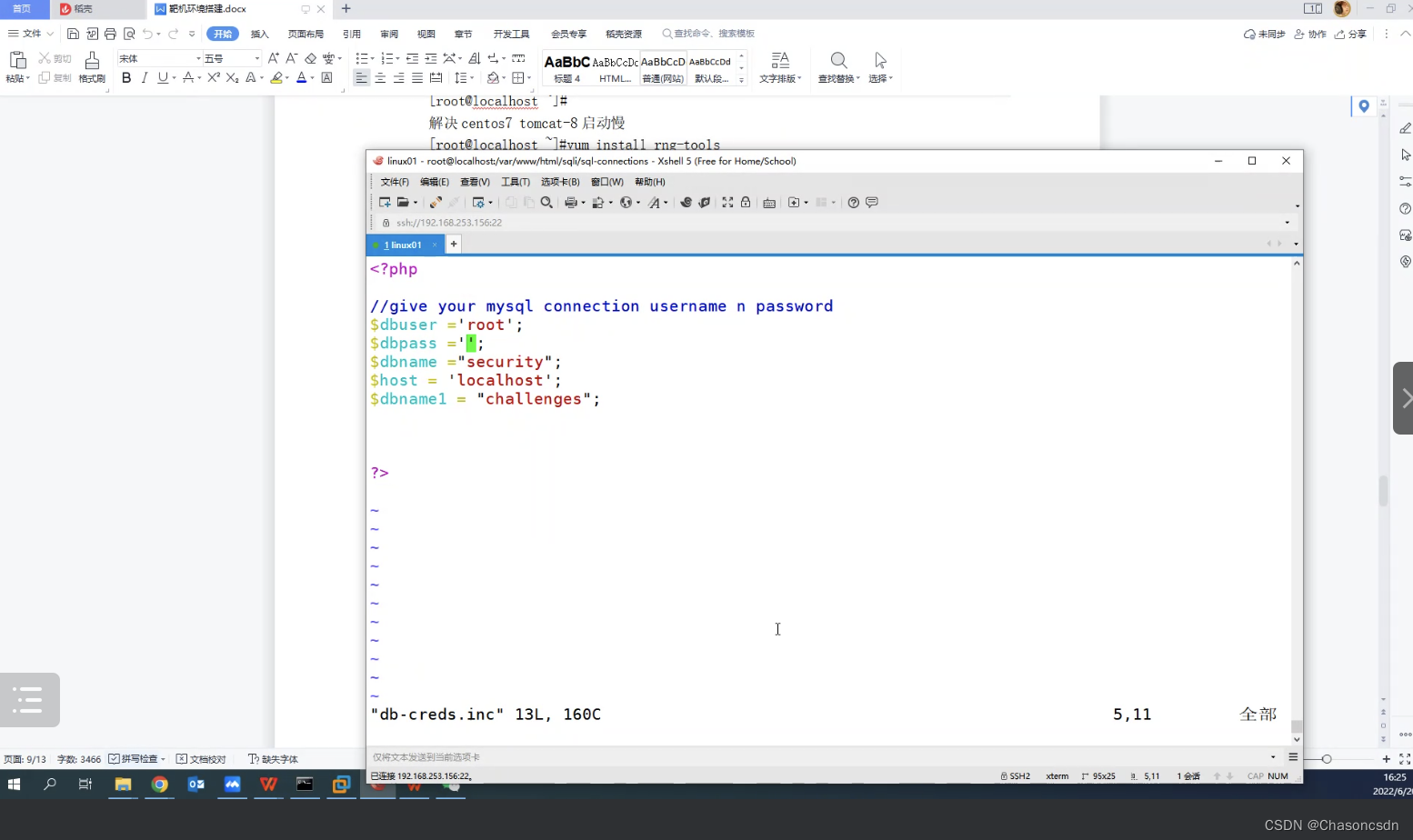Click the Xshell lock screen icon
Screen dimensions: 1413x840
click(746, 203)
